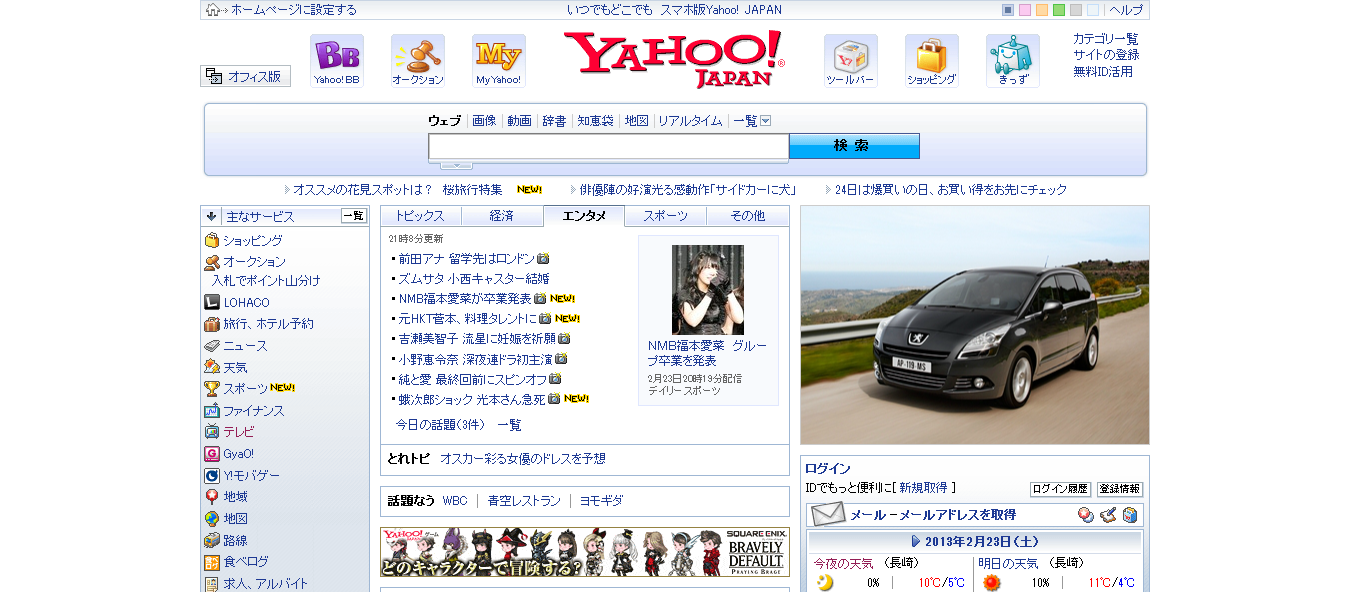Screen dimensions: 1349x592
Task: Click the テレビ icon in sidebar
Action: [212, 432]
